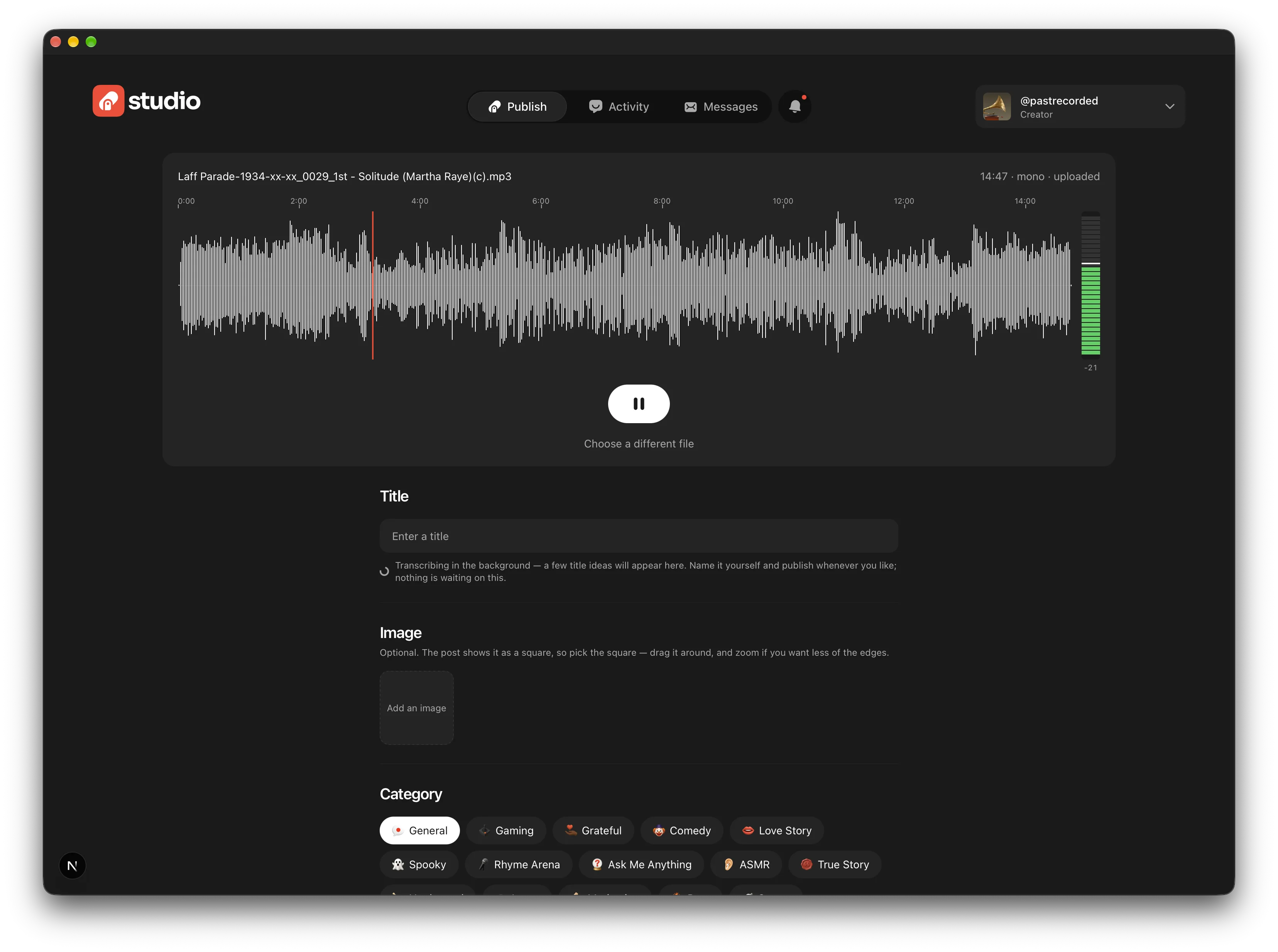This screenshot has height=952, width=1278.
Task: Click the Laff Parade mp3 filename
Action: click(345, 176)
